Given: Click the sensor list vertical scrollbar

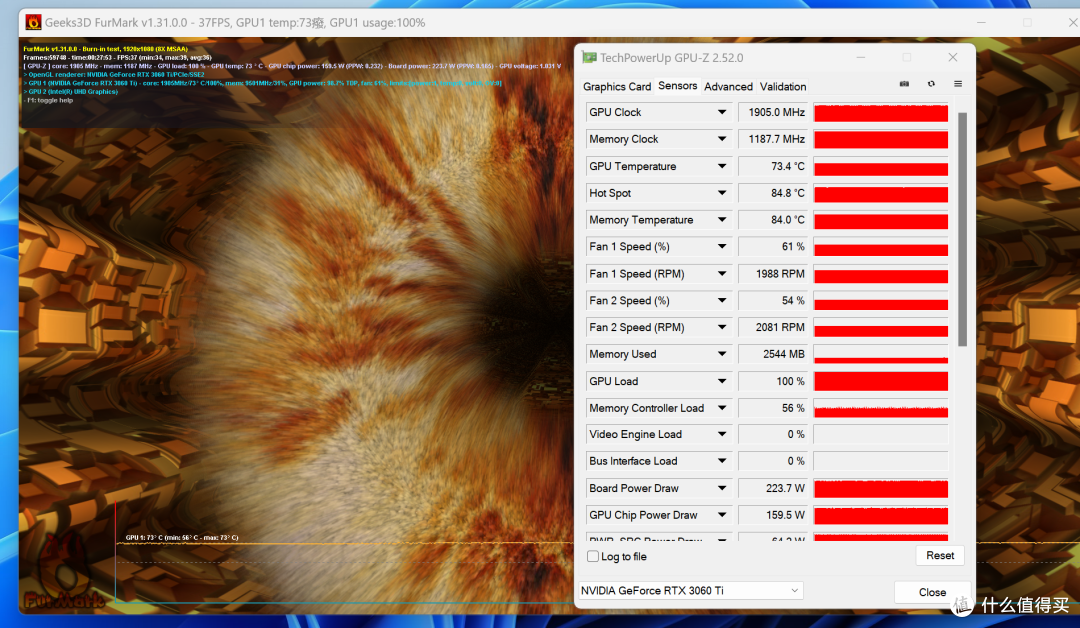Looking at the screenshot, I should tap(962, 229).
